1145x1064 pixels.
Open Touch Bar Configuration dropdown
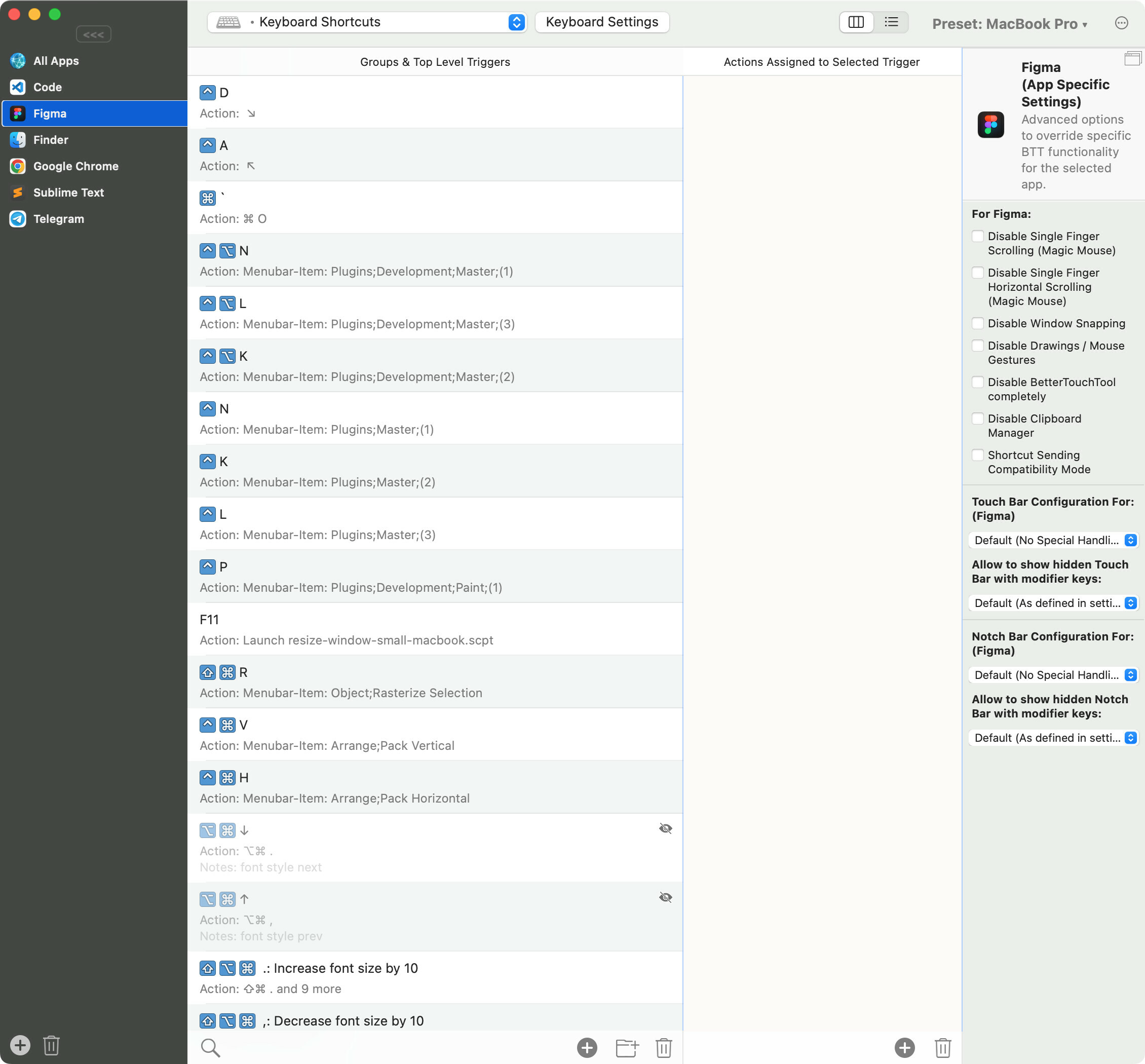(1053, 540)
